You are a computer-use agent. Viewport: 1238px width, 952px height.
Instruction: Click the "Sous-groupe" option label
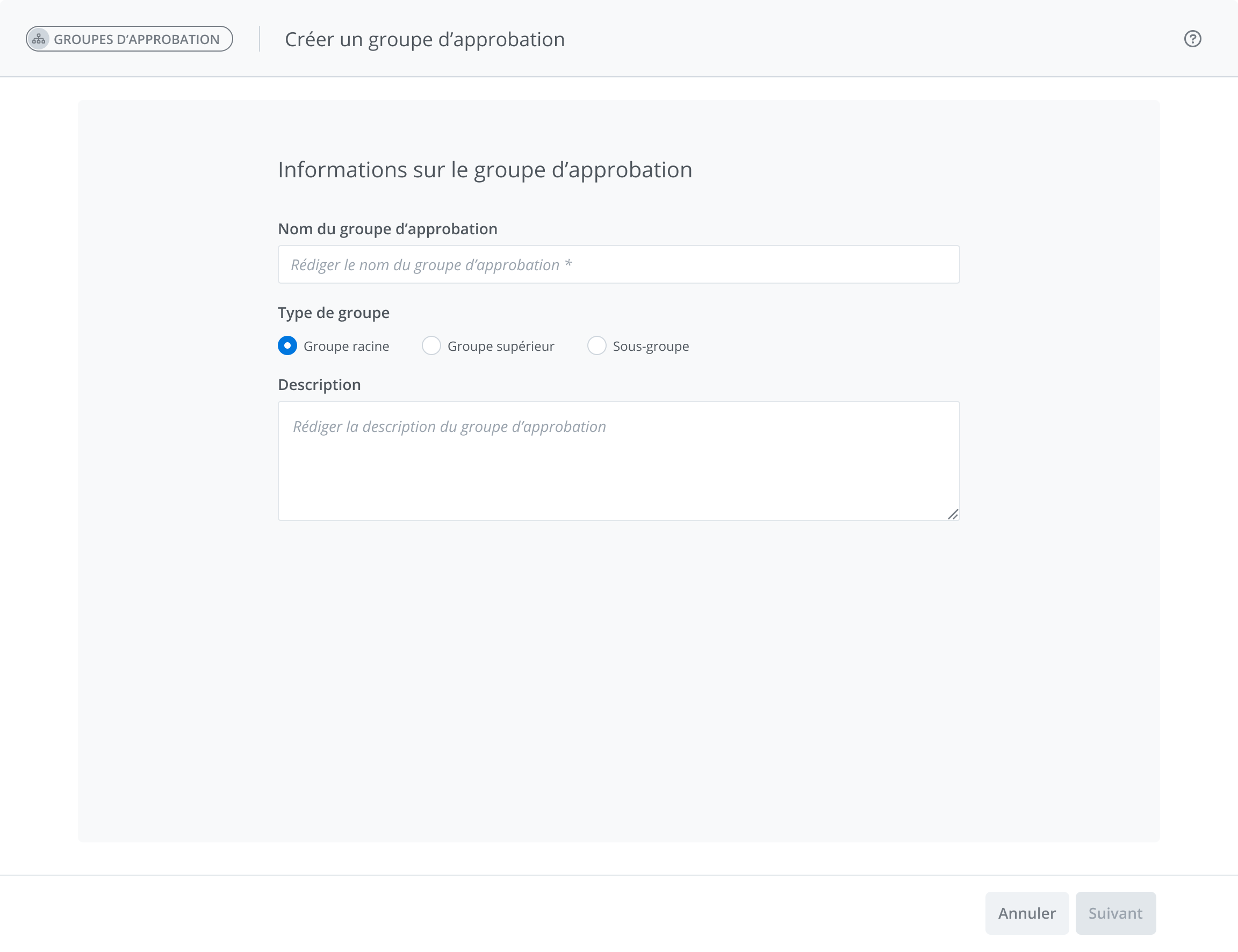651,346
